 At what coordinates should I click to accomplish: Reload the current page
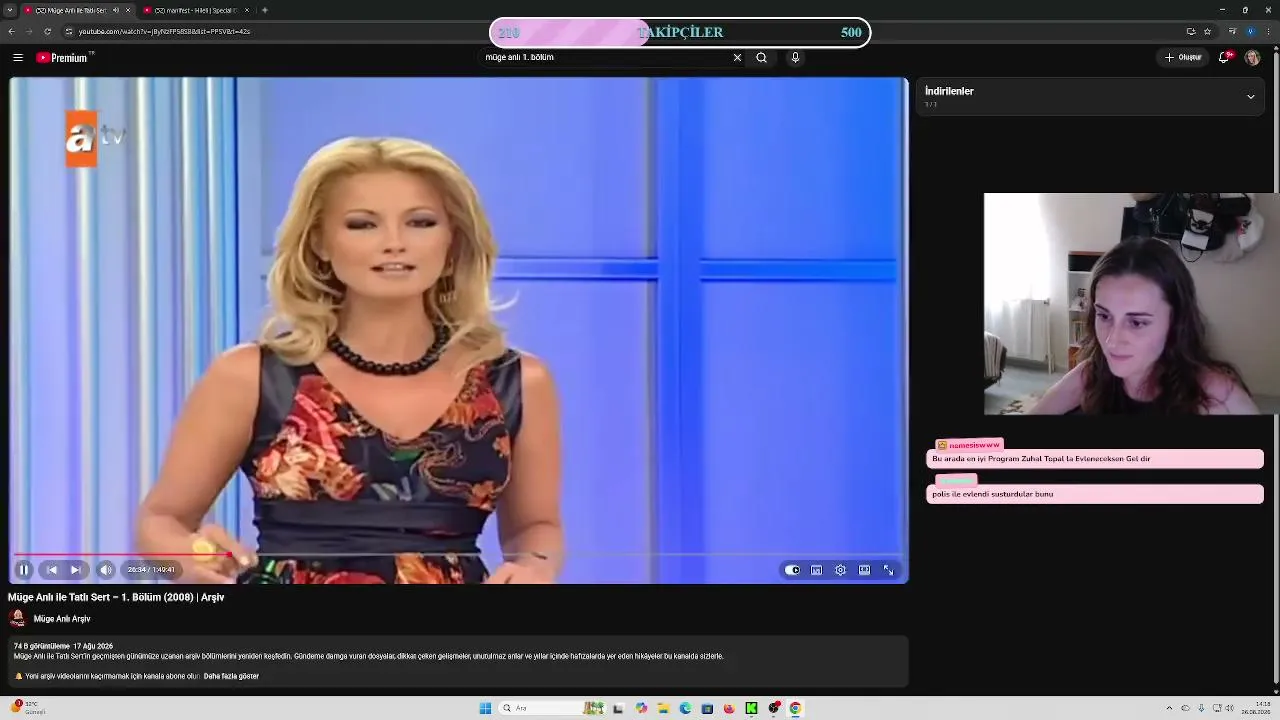(x=47, y=31)
